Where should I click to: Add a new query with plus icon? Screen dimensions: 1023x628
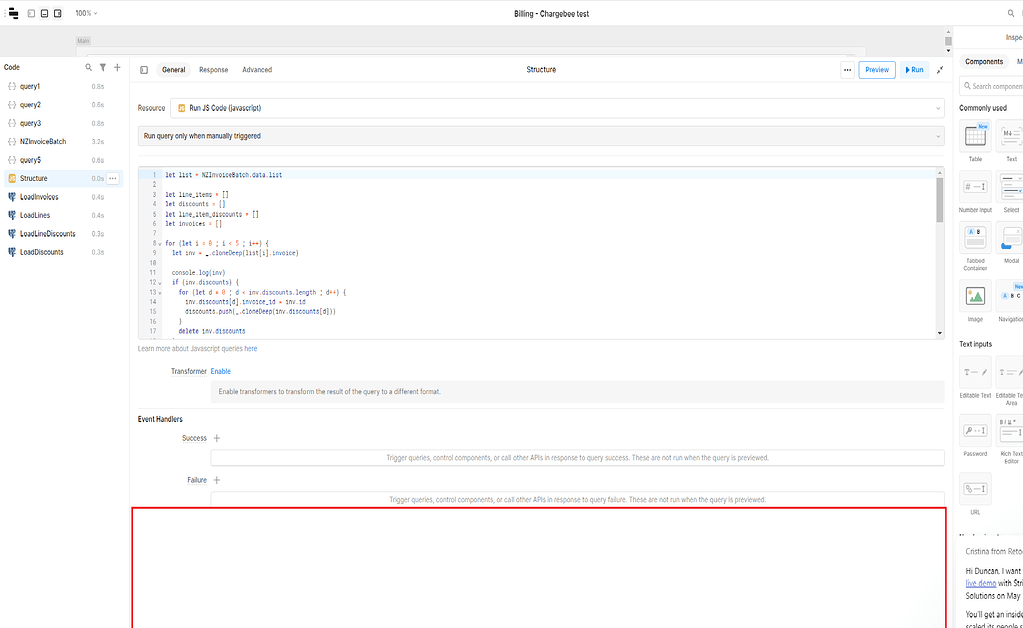(x=117, y=67)
